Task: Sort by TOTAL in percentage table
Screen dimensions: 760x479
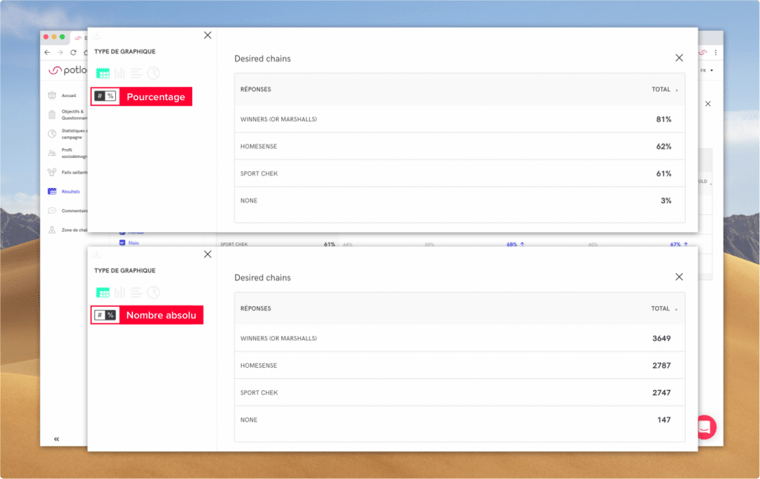Action: [664, 89]
